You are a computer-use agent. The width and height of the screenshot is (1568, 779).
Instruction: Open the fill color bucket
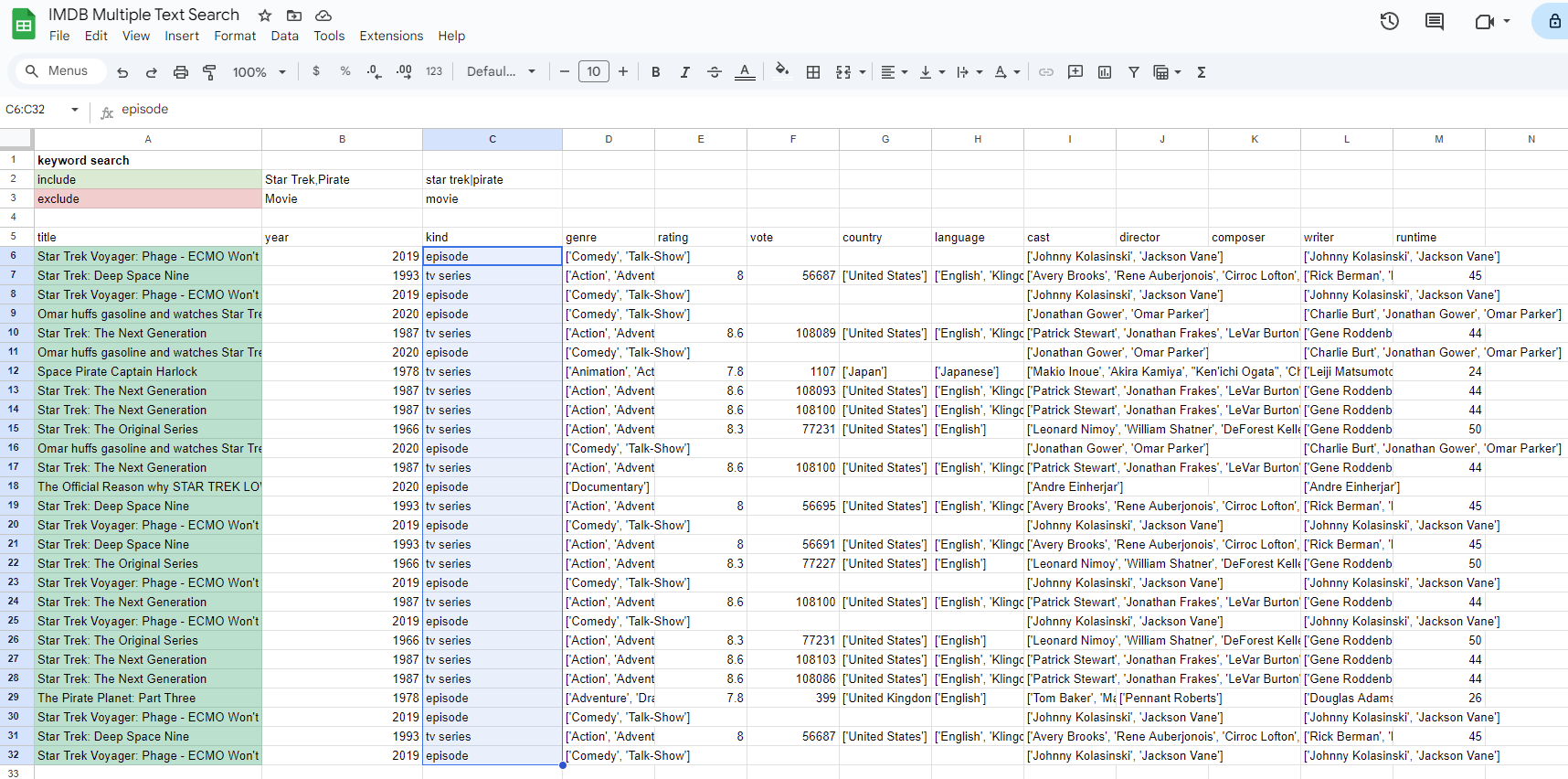781,70
